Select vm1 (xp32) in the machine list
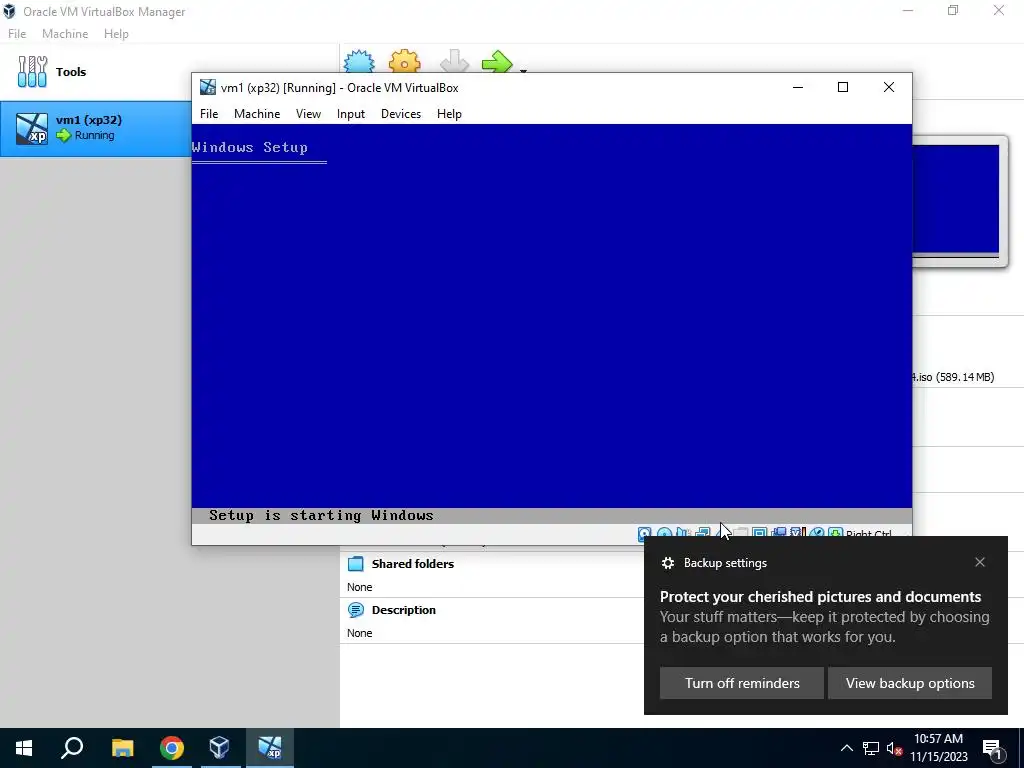 click(x=95, y=128)
